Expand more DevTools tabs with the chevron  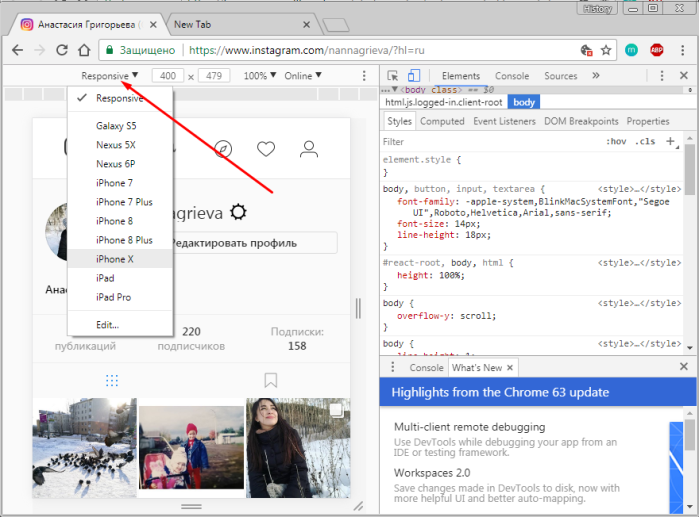[596, 75]
